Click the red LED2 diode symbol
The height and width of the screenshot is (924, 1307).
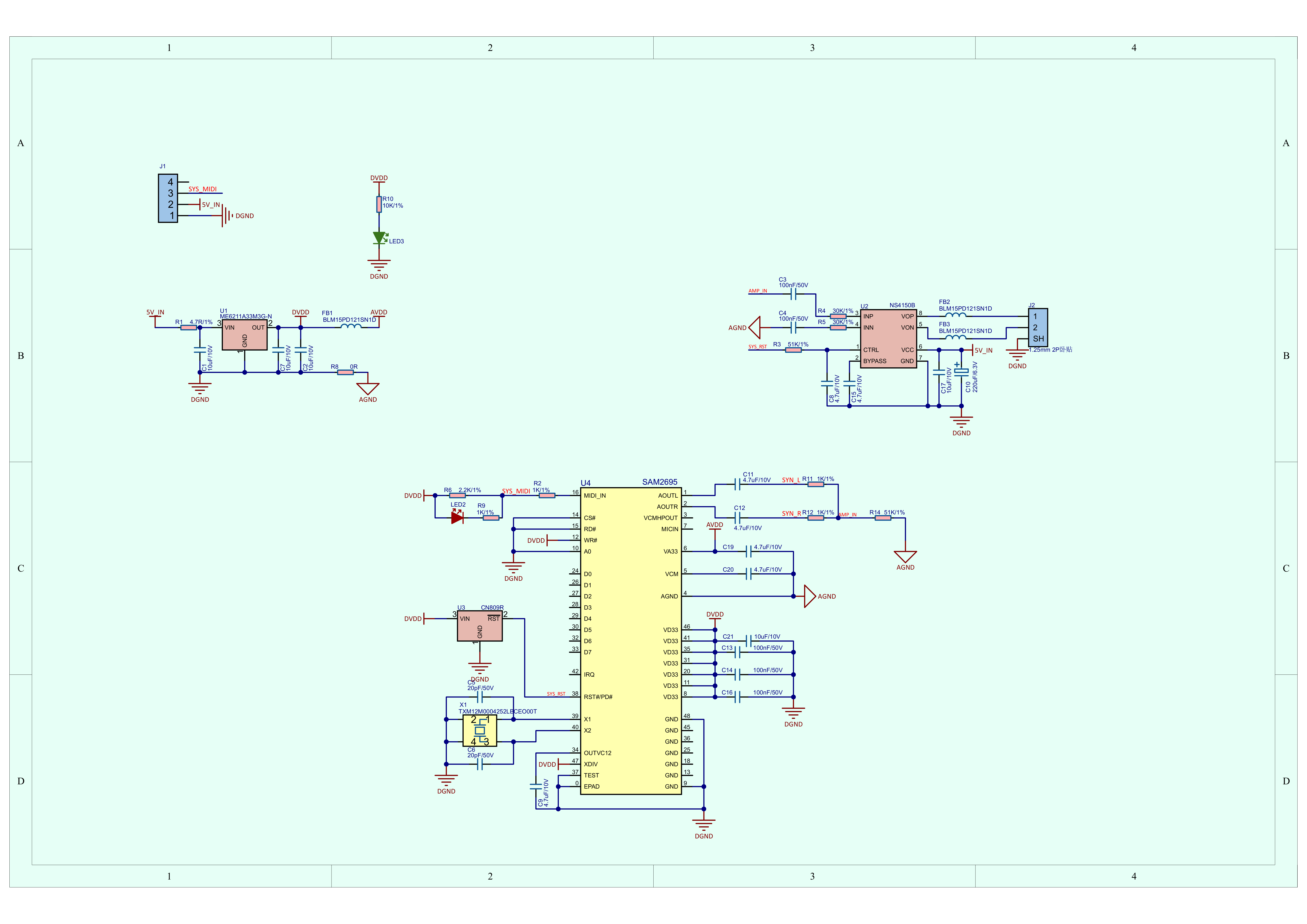point(457,517)
